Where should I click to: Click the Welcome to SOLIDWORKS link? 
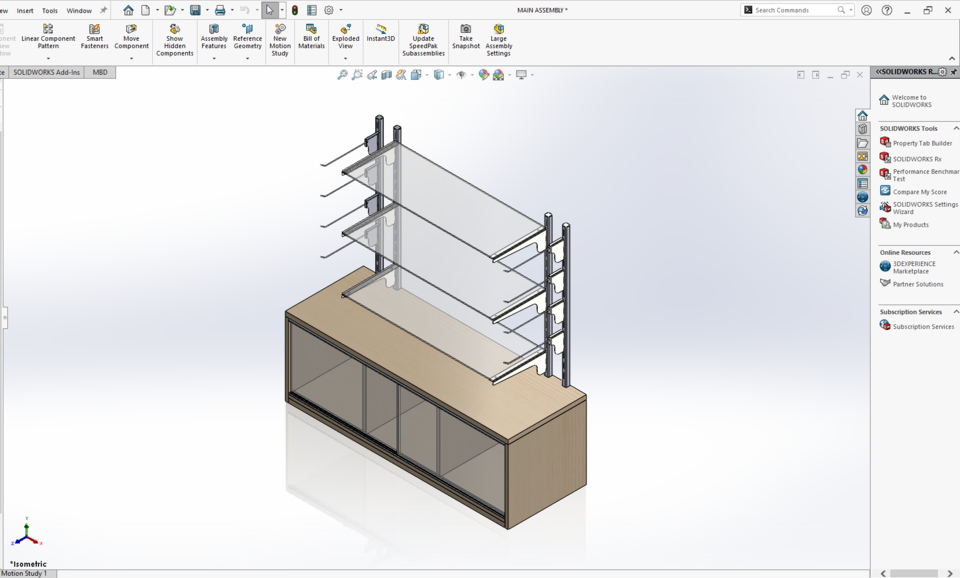tap(910, 100)
